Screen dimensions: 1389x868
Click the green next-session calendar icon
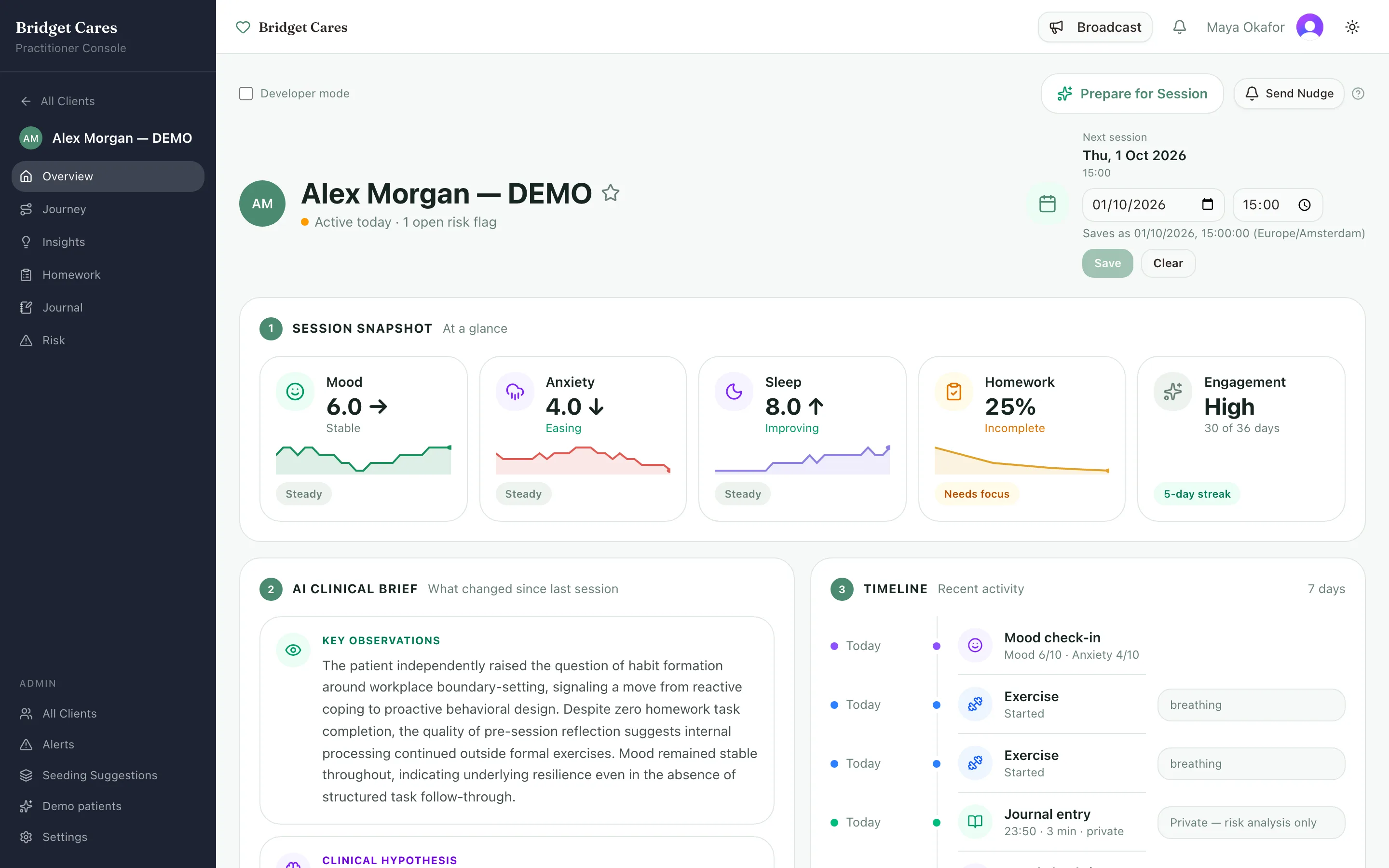click(1048, 204)
